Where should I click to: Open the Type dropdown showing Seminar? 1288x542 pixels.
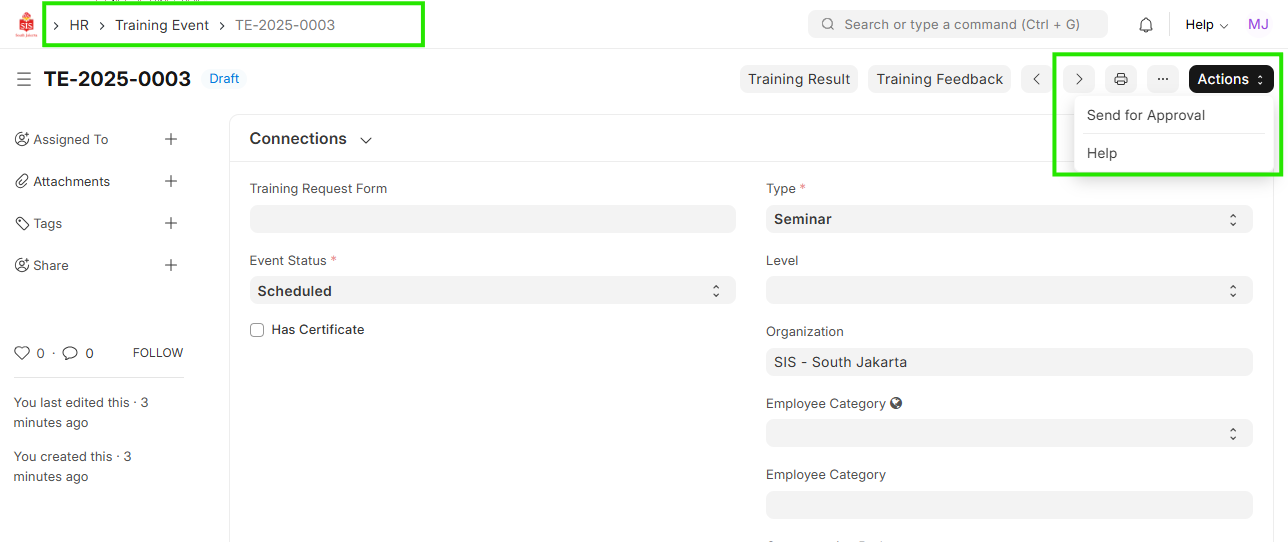1008,219
